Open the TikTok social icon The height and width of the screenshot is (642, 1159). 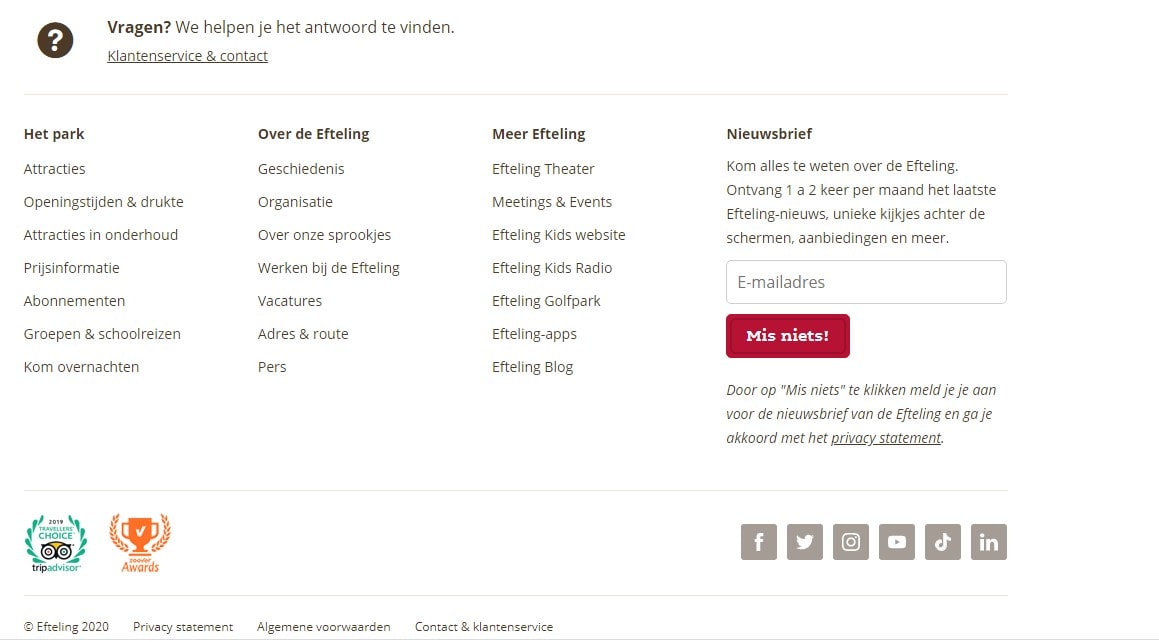point(942,542)
